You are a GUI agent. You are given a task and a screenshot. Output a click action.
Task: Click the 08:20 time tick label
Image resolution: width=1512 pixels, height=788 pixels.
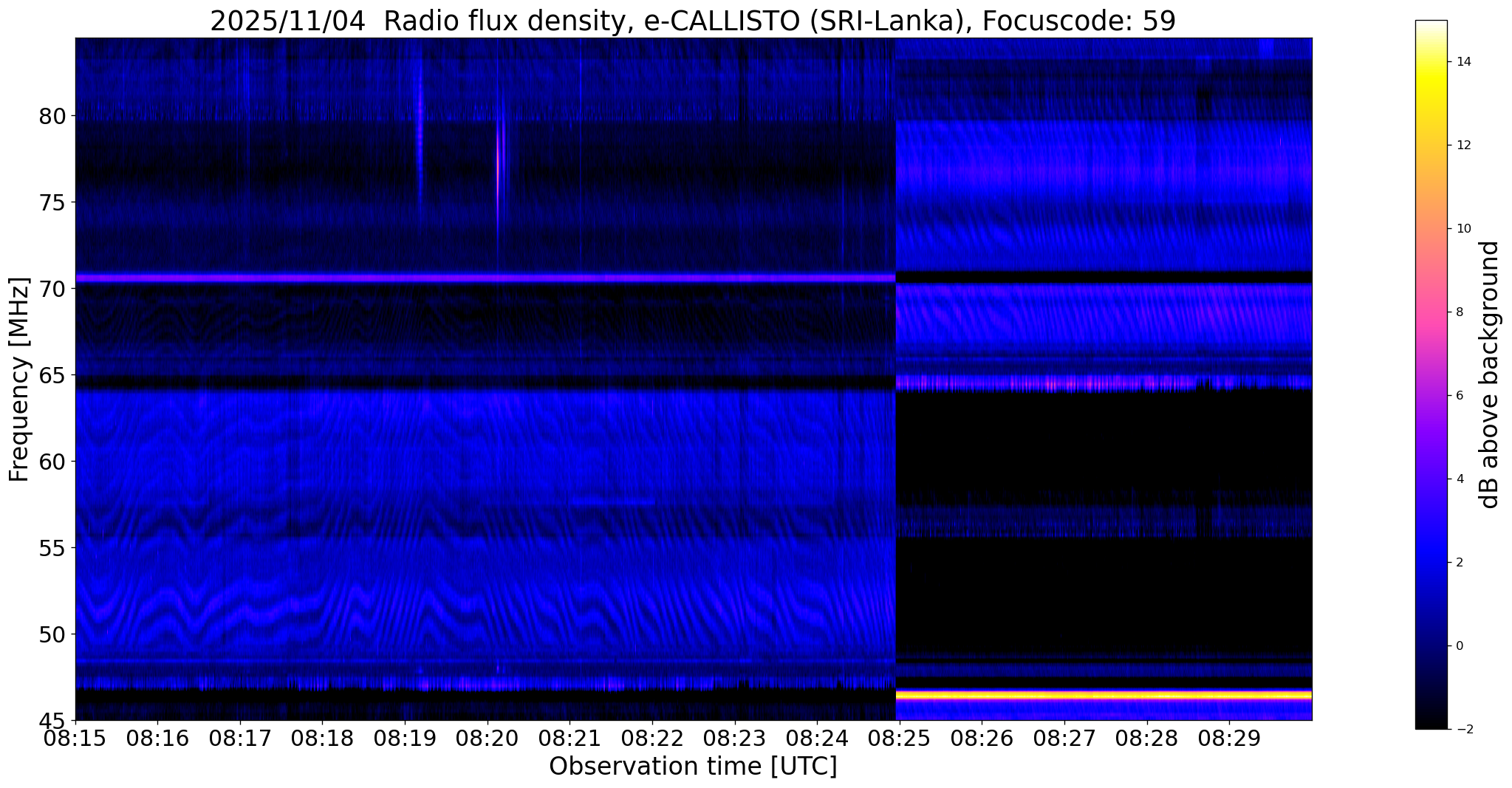tap(488, 738)
